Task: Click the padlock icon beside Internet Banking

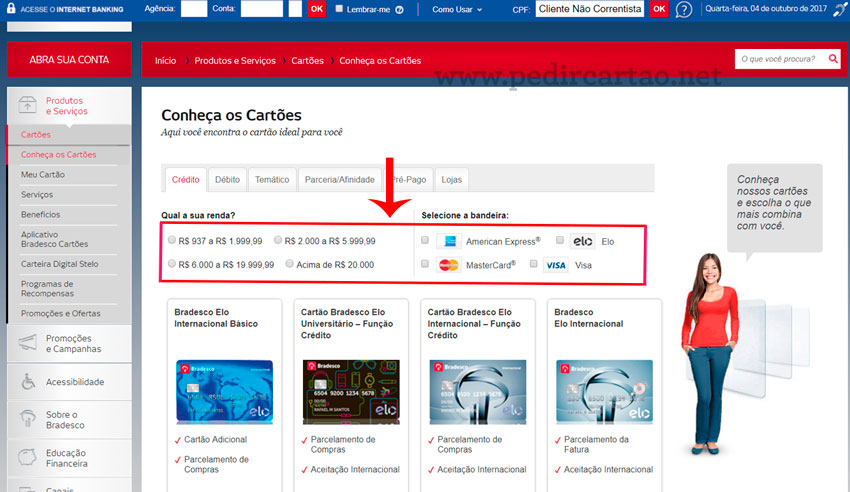Action: [11, 8]
